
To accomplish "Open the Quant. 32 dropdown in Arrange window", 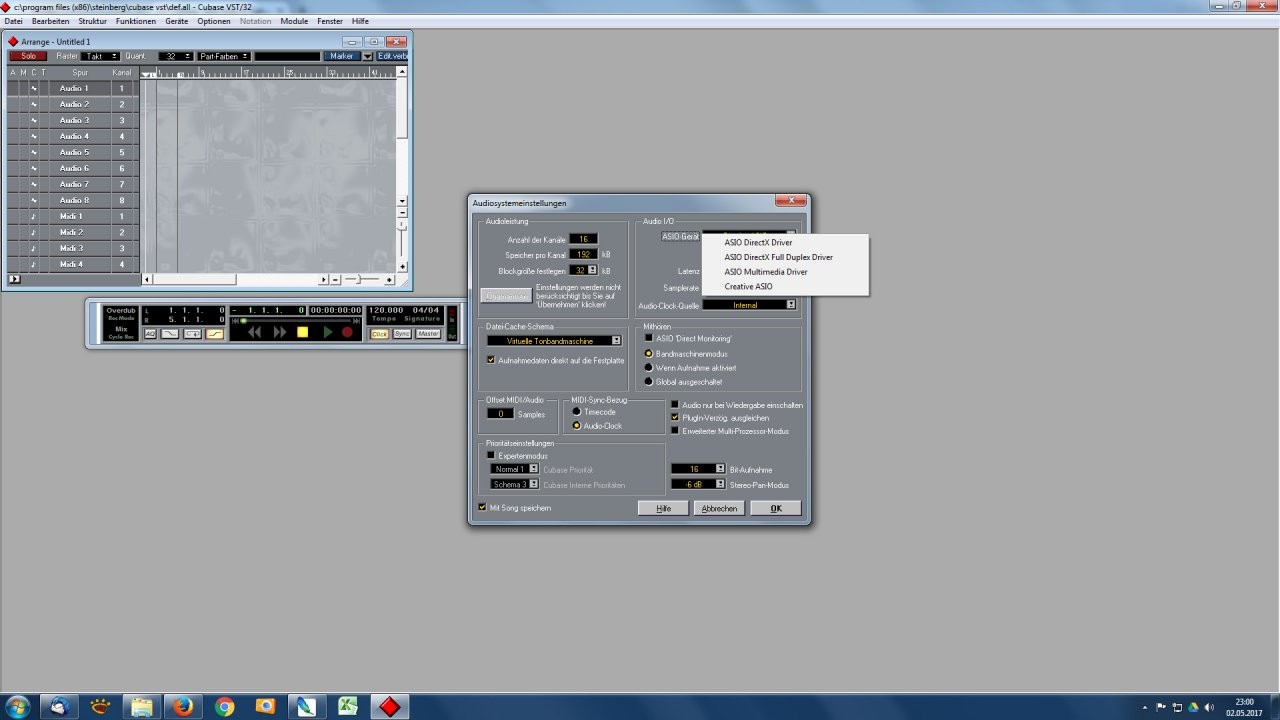I will (x=175, y=56).
